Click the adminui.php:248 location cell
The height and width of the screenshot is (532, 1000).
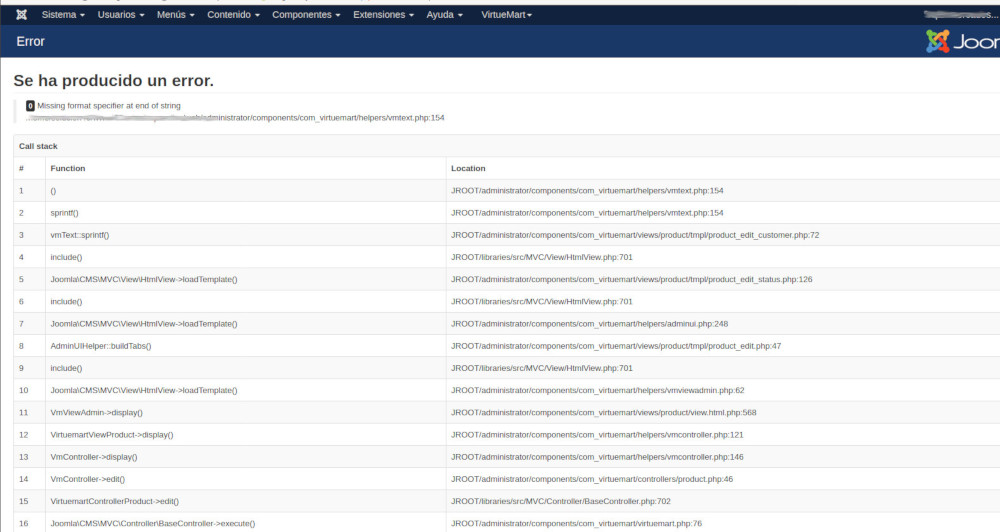click(x=723, y=324)
